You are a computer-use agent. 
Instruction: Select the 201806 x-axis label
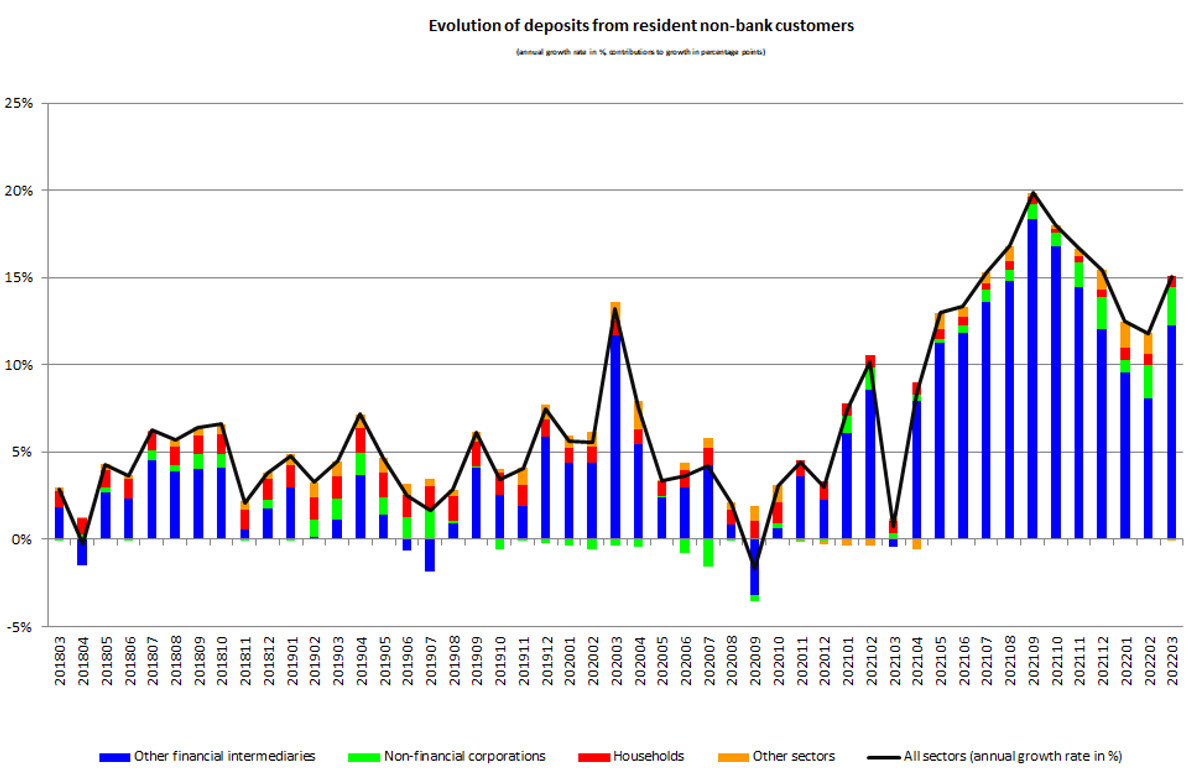[x=129, y=661]
